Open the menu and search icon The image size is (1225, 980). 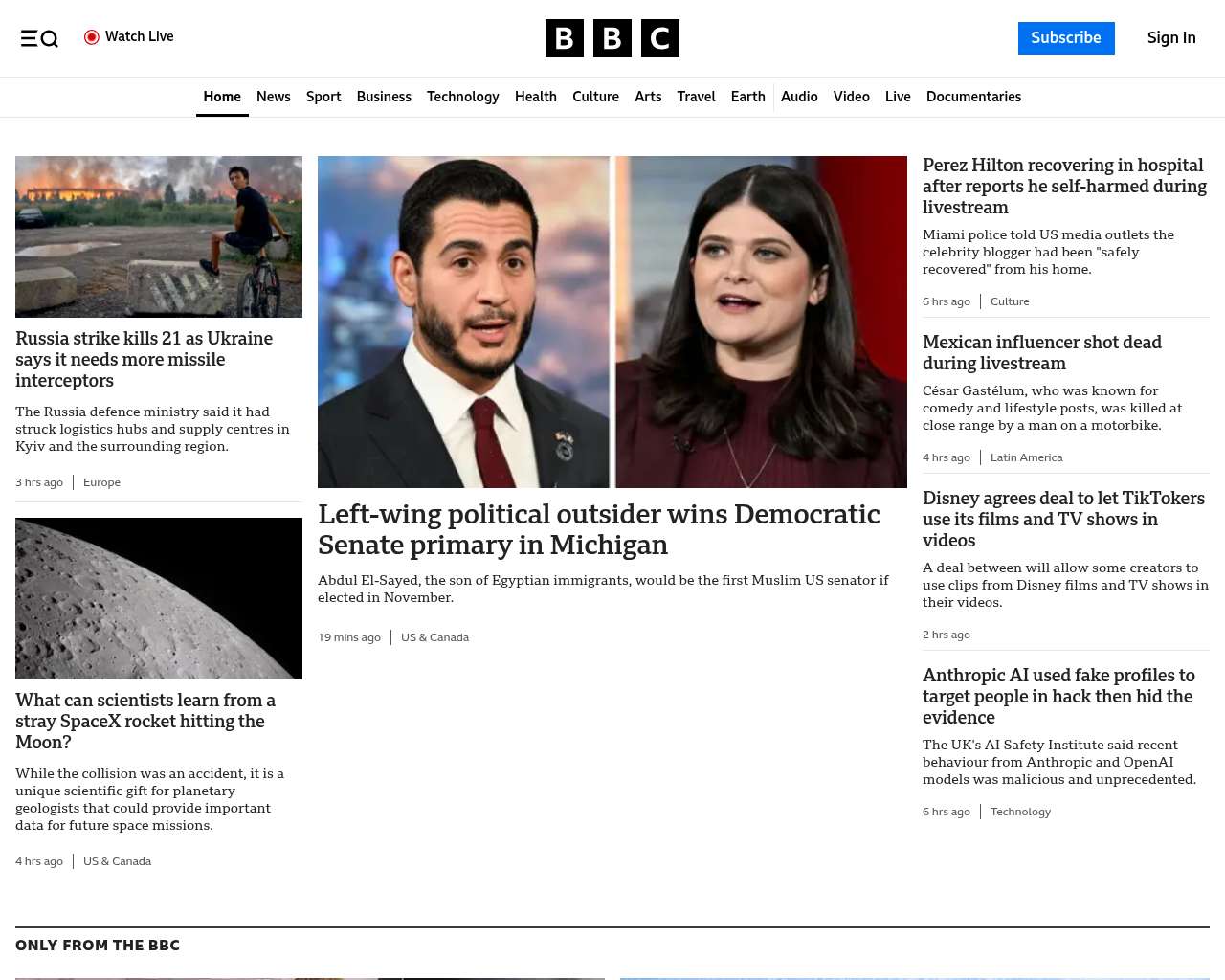[39, 38]
